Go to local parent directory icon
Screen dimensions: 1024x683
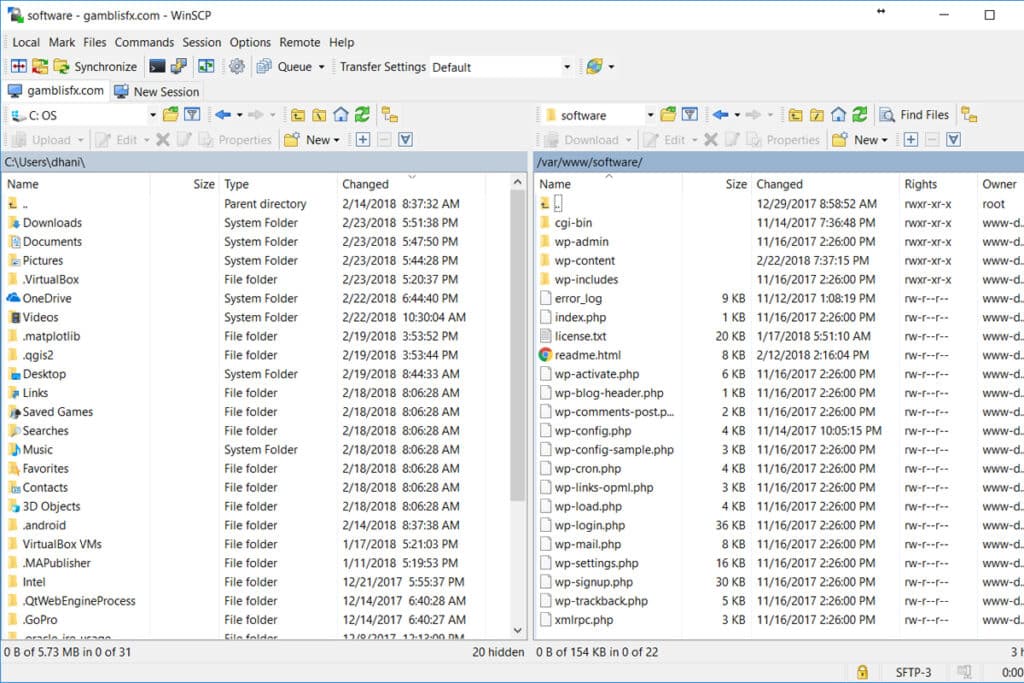click(x=298, y=115)
